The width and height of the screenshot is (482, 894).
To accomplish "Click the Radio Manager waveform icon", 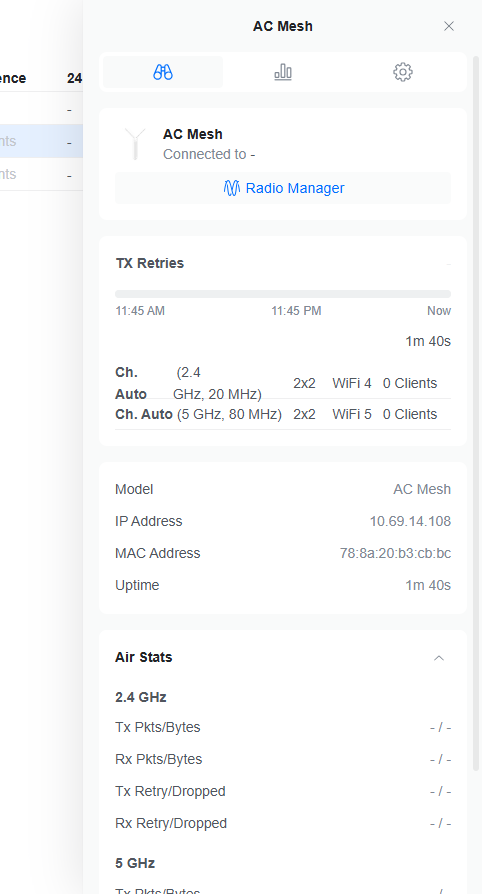I will 232,188.
